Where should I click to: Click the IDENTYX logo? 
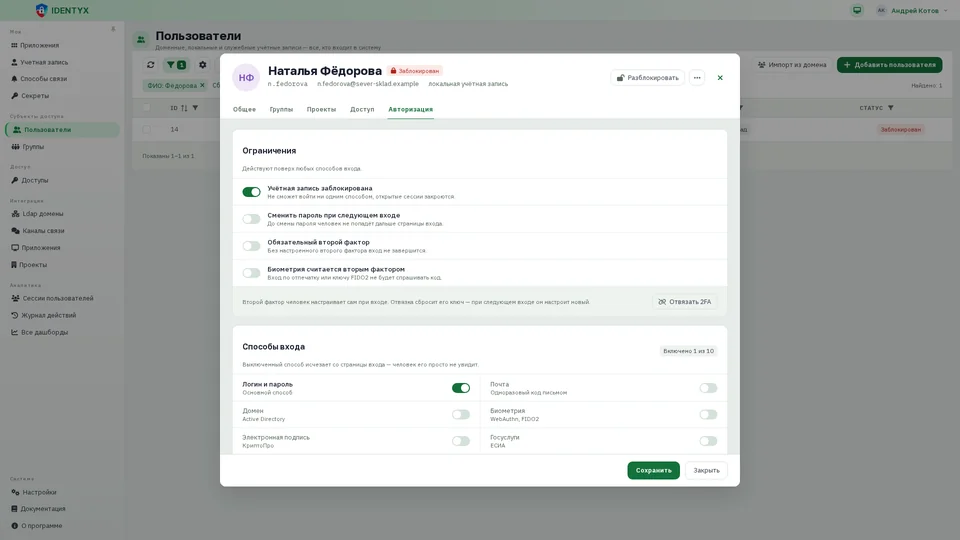[x=62, y=10]
